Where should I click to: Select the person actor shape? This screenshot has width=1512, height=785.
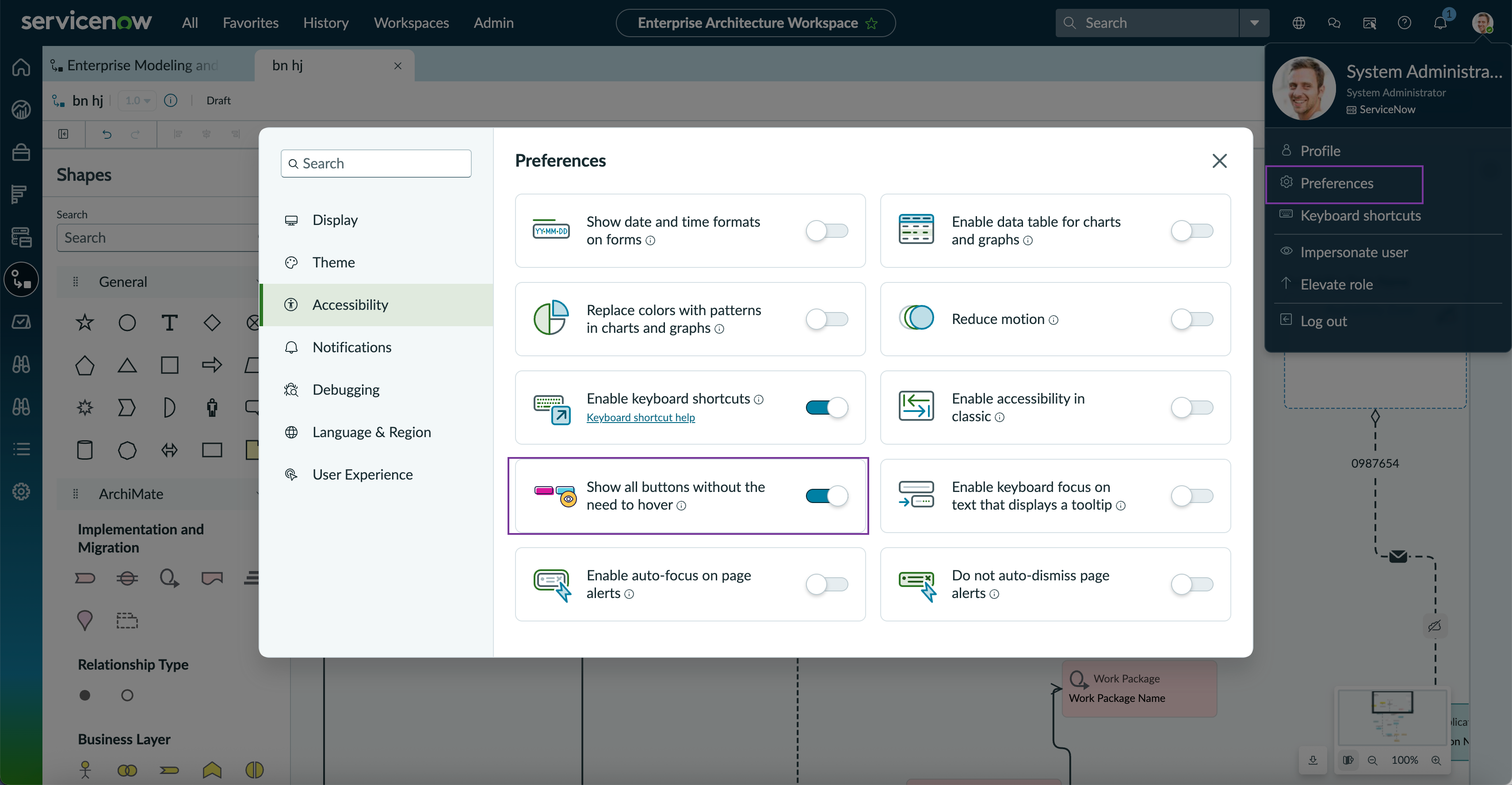tap(212, 407)
